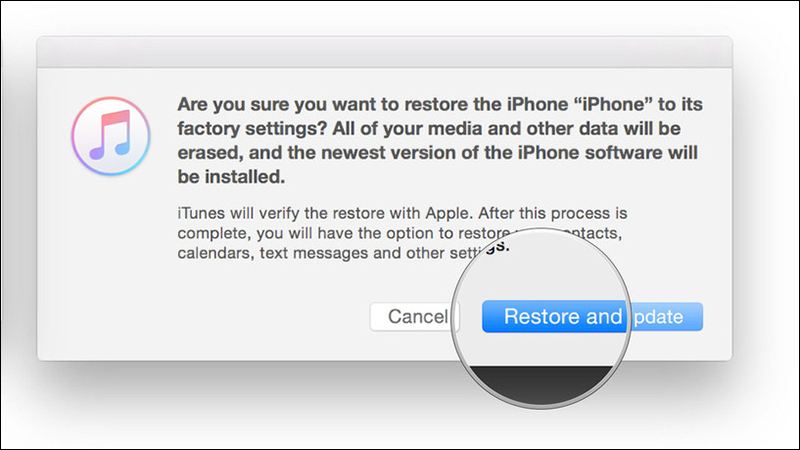Screen dimensions: 800x450
Task: Click the iTunes music note icon
Action: (111, 136)
